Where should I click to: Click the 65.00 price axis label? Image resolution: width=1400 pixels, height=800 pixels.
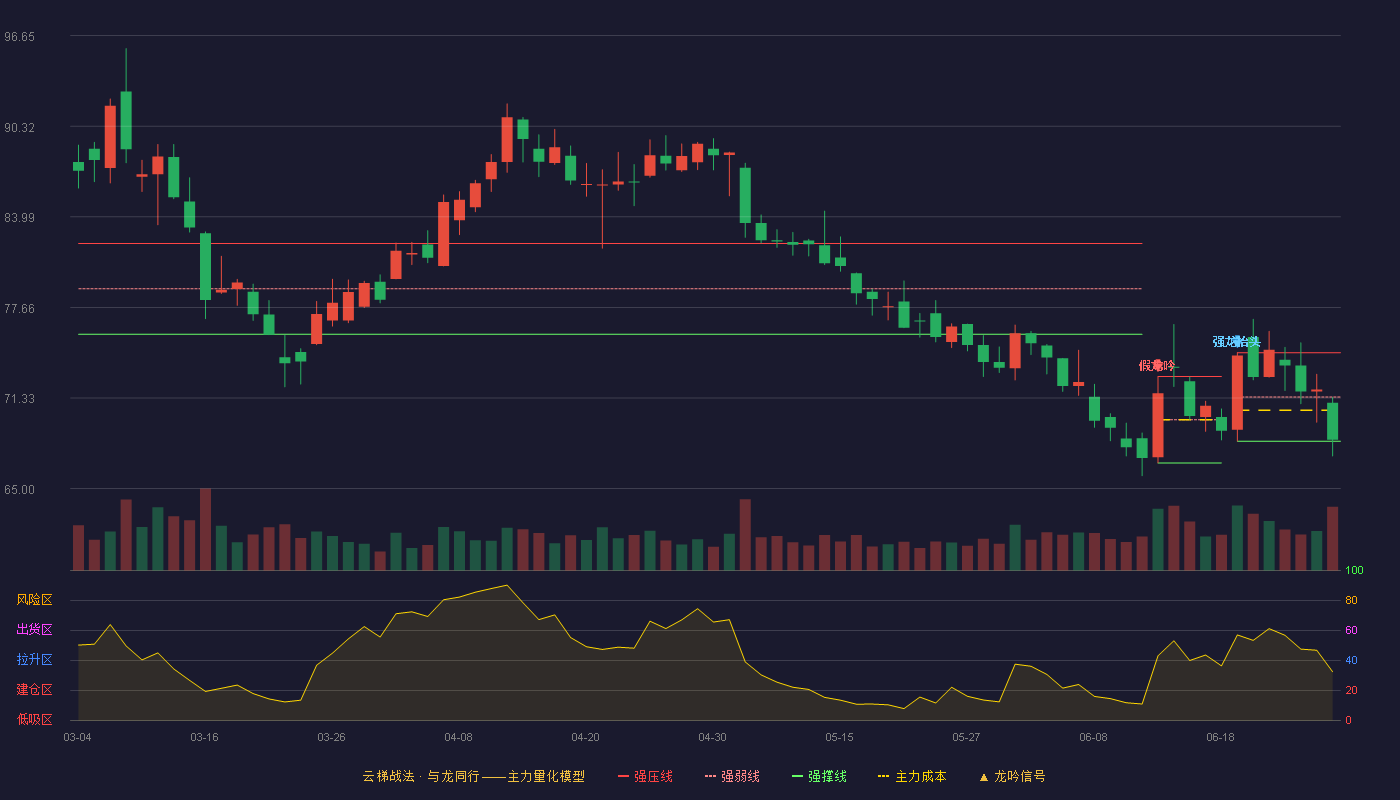click(19, 489)
